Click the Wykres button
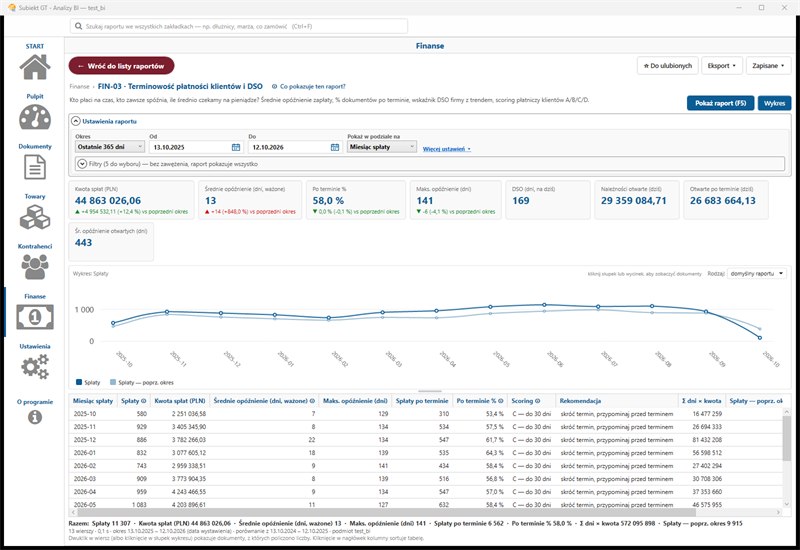Image resolution: width=800 pixels, height=550 pixels. (x=774, y=103)
